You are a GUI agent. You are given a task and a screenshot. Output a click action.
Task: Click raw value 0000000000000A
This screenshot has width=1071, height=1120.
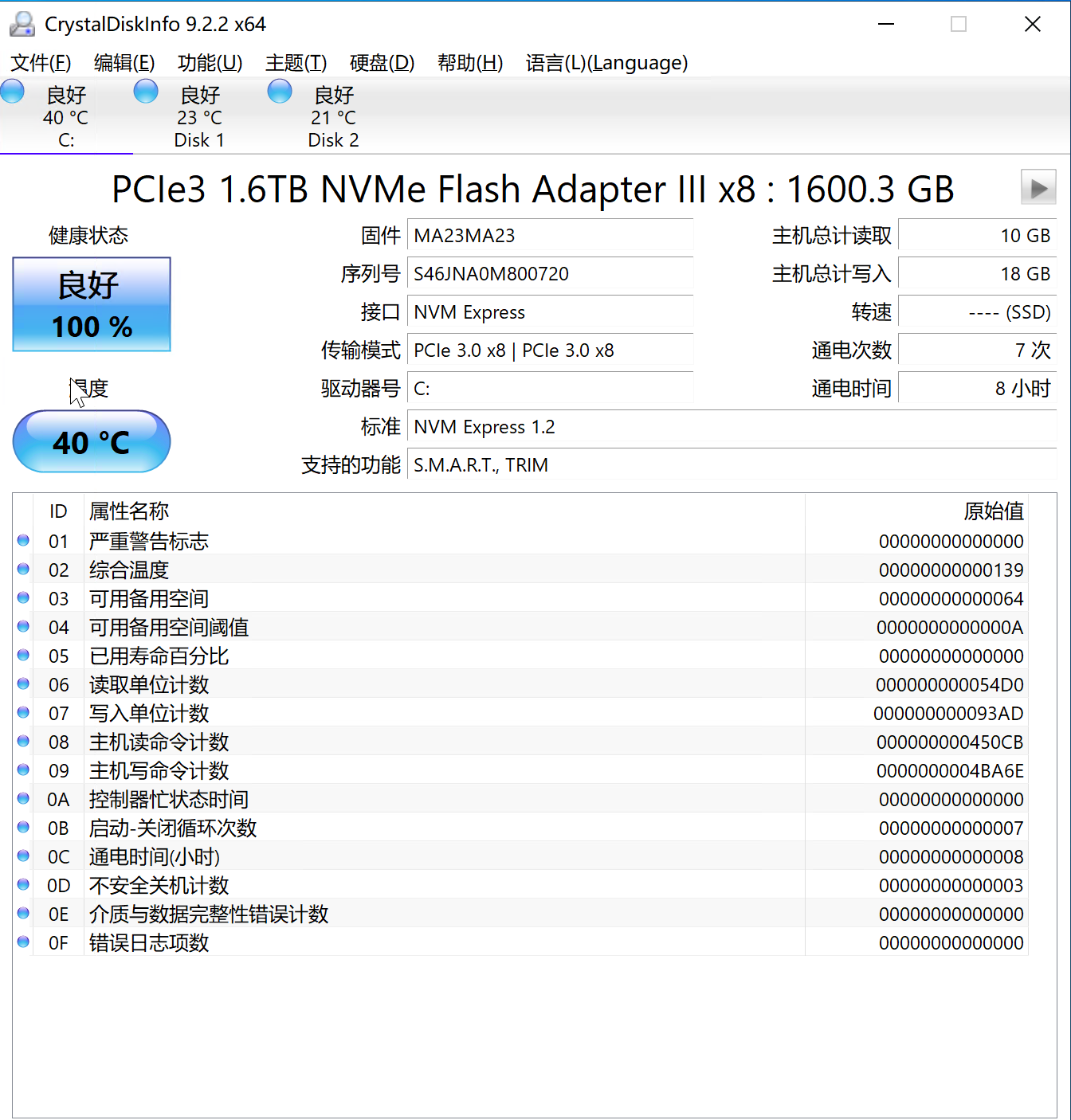click(x=950, y=628)
